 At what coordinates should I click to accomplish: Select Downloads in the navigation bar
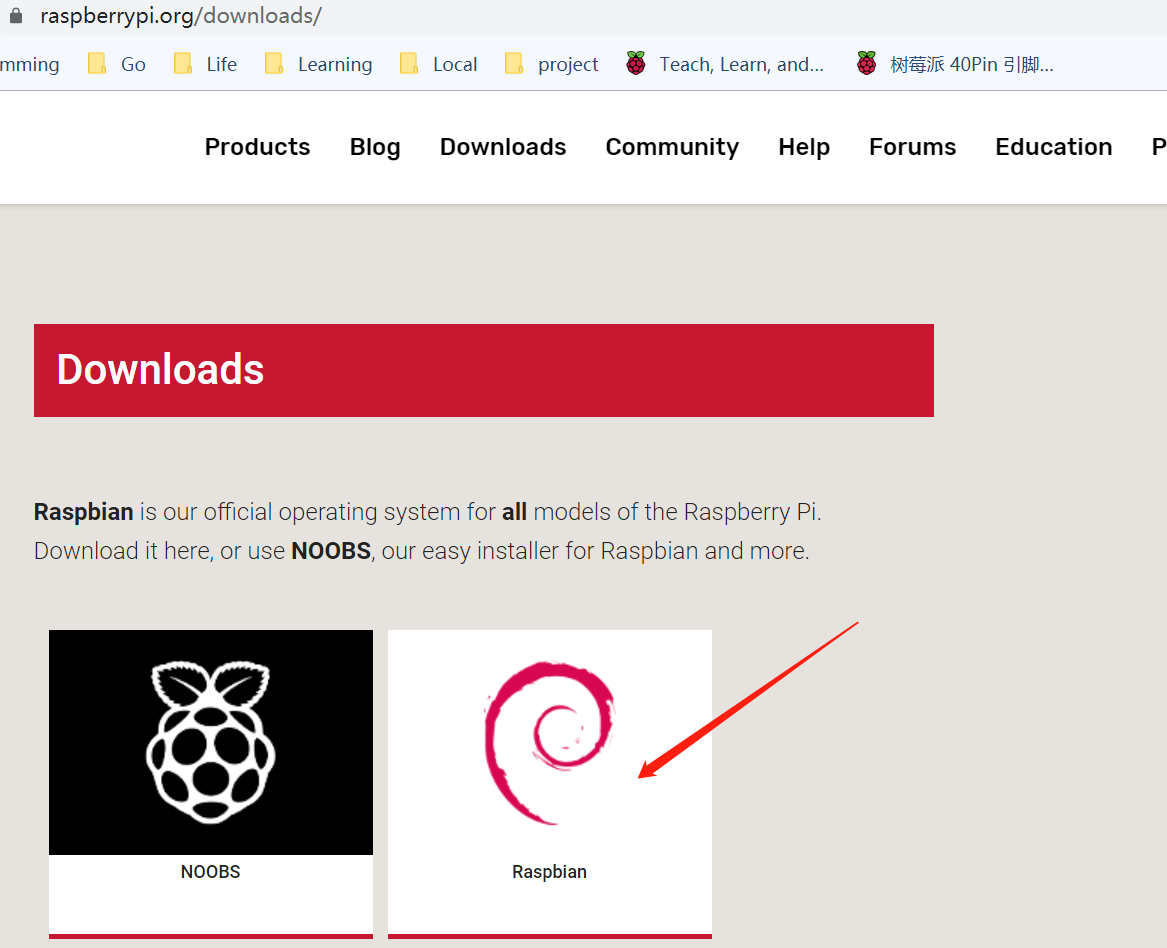(x=503, y=147)
